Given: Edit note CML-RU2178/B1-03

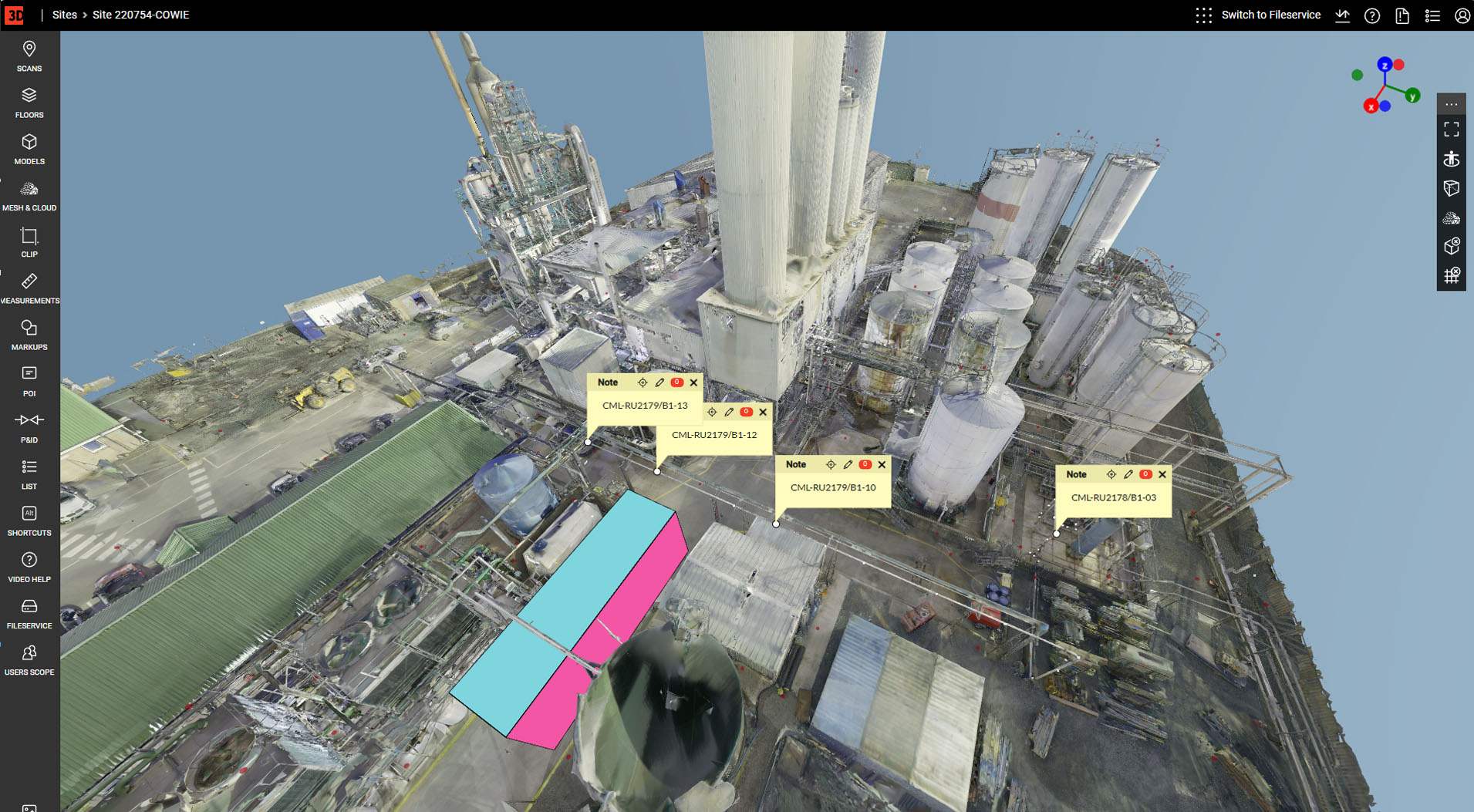Looking at the screenshot, I should tap(1128, 474).
